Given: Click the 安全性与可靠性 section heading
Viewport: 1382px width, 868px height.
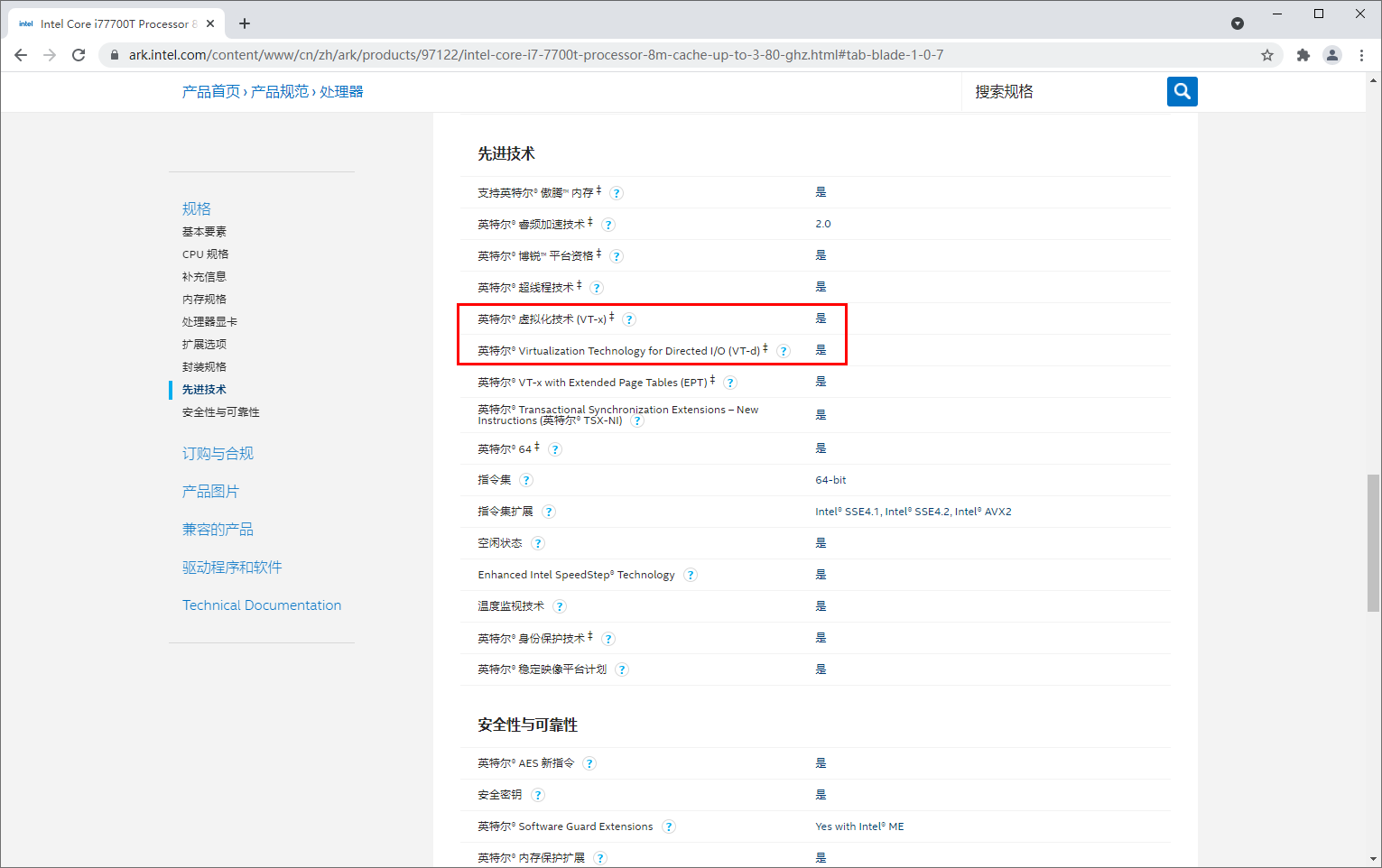Looking at the screenshot, I should click(x=528, y=725).
